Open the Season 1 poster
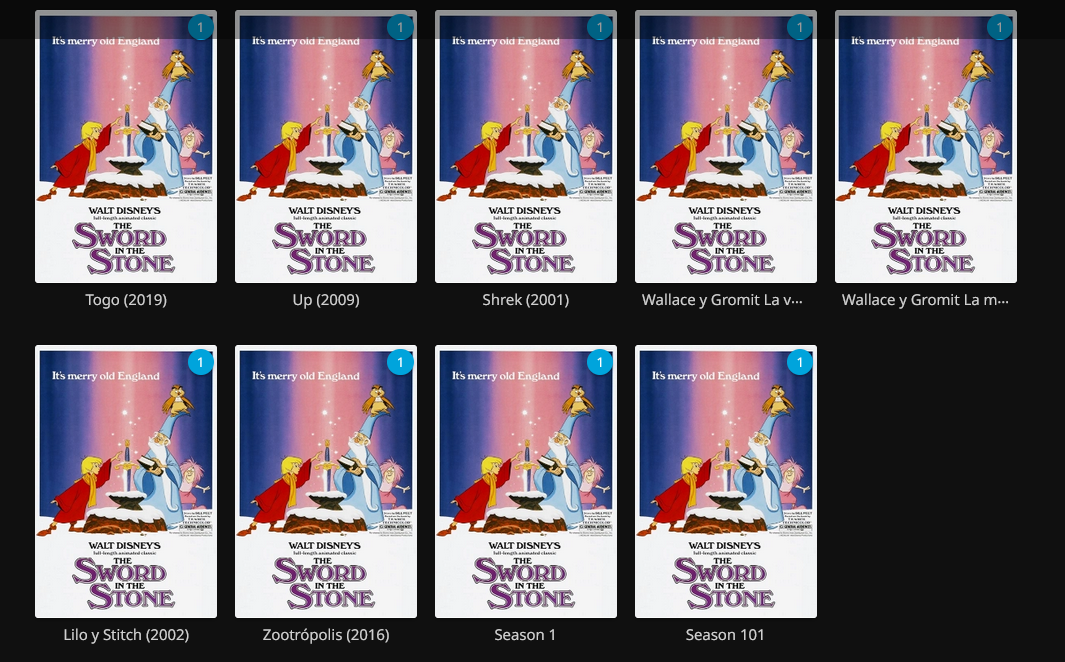The width and height of the screenshot is (1065, 662). point(526,481)
